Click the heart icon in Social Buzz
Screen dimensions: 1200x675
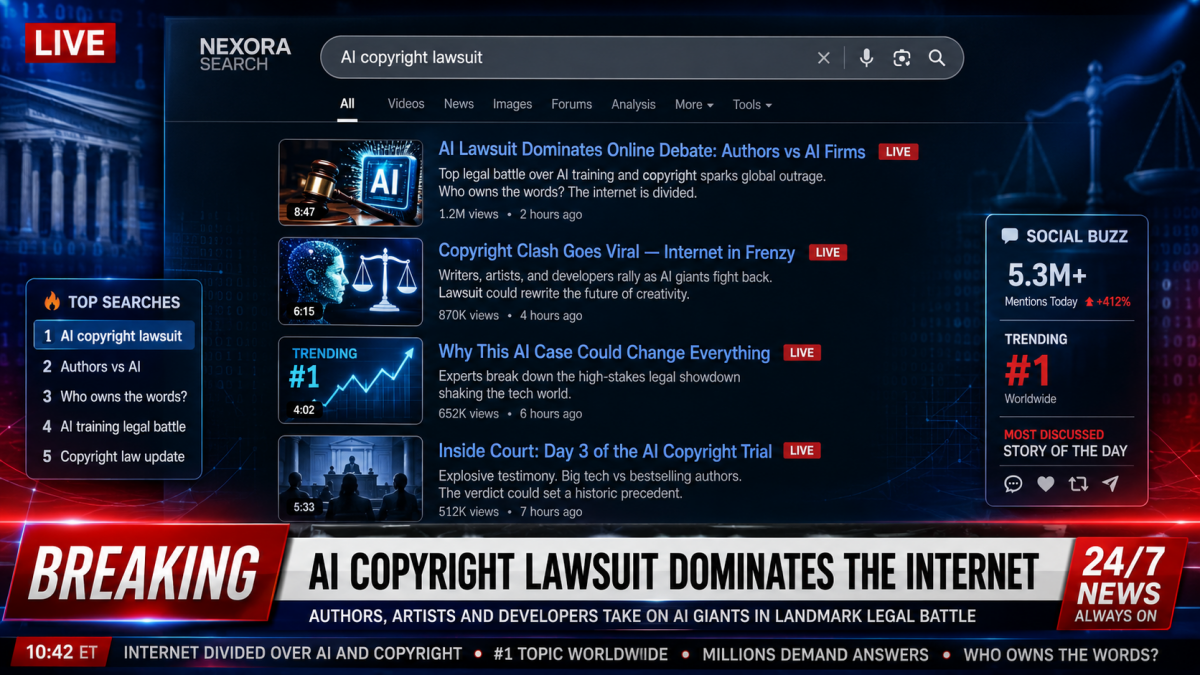coord(1045,484)
